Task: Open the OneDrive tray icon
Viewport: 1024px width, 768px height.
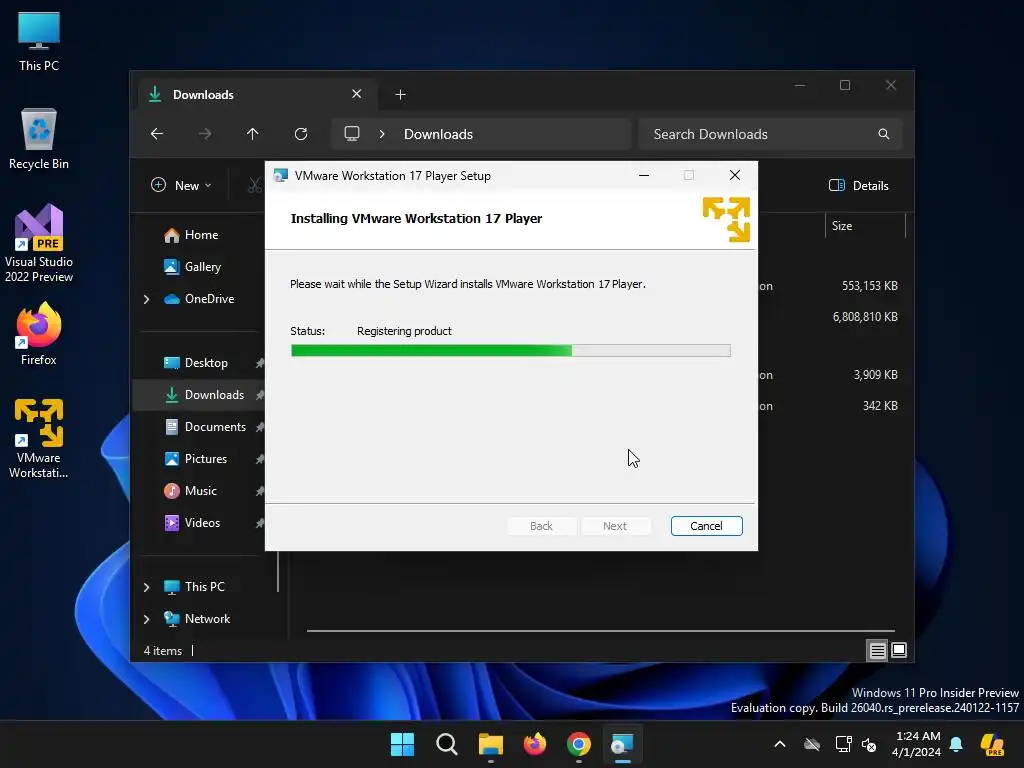Action: 812,744
